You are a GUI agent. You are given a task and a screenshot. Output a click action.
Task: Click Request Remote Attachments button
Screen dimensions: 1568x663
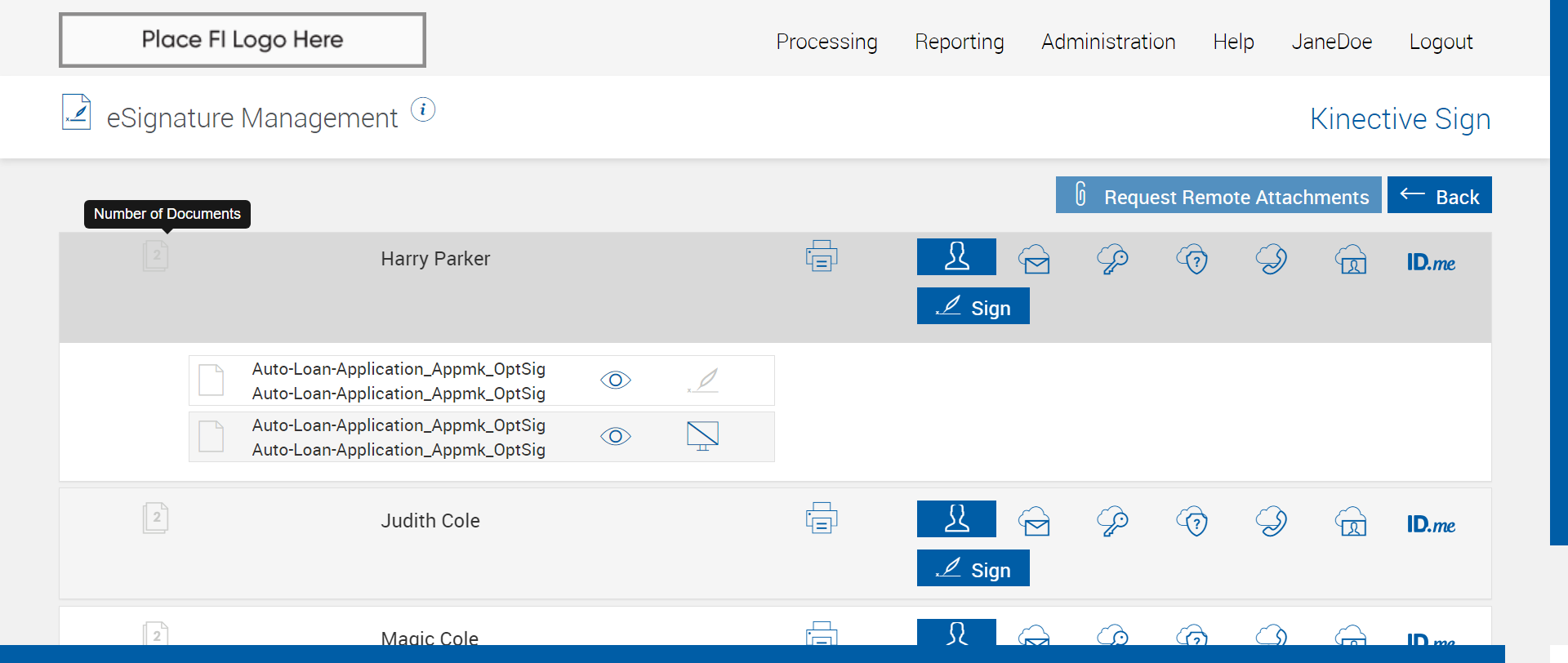tap(1218, 196)
